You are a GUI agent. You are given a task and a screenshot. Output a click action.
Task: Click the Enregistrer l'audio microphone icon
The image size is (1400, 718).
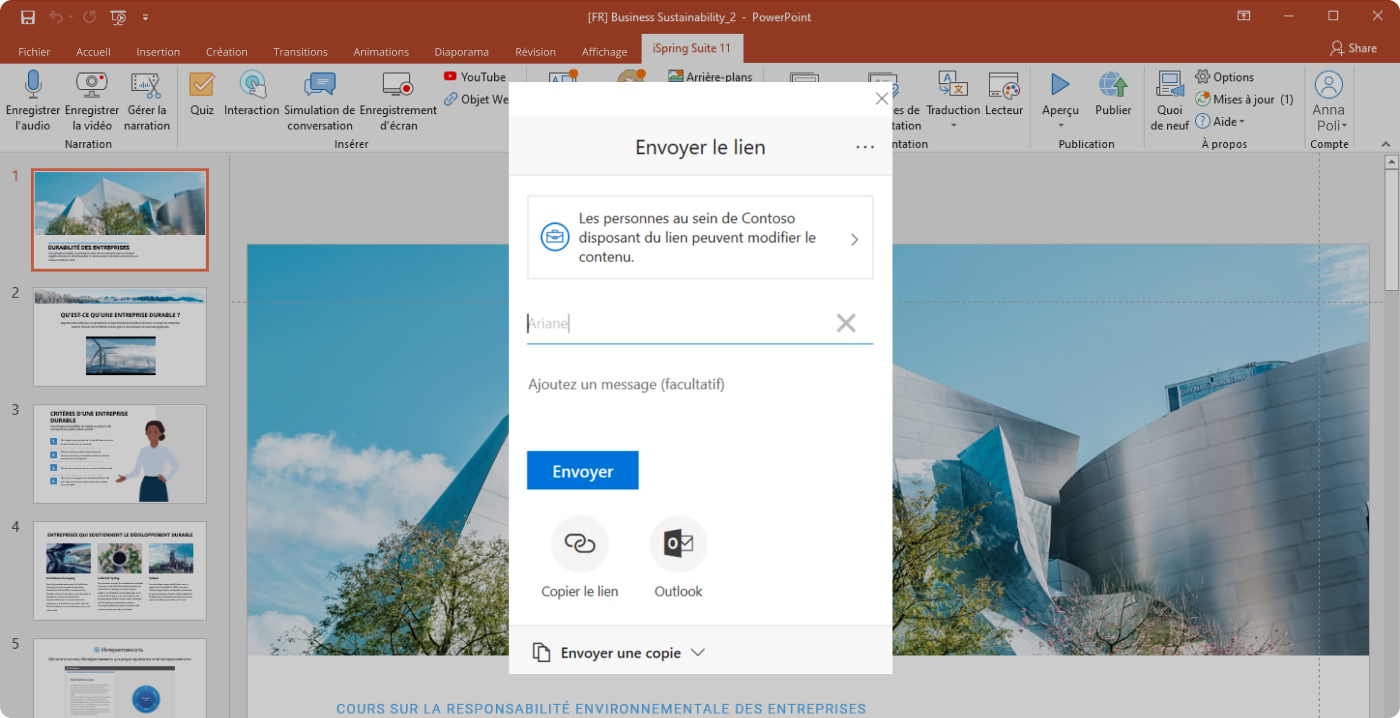point(33,86)
